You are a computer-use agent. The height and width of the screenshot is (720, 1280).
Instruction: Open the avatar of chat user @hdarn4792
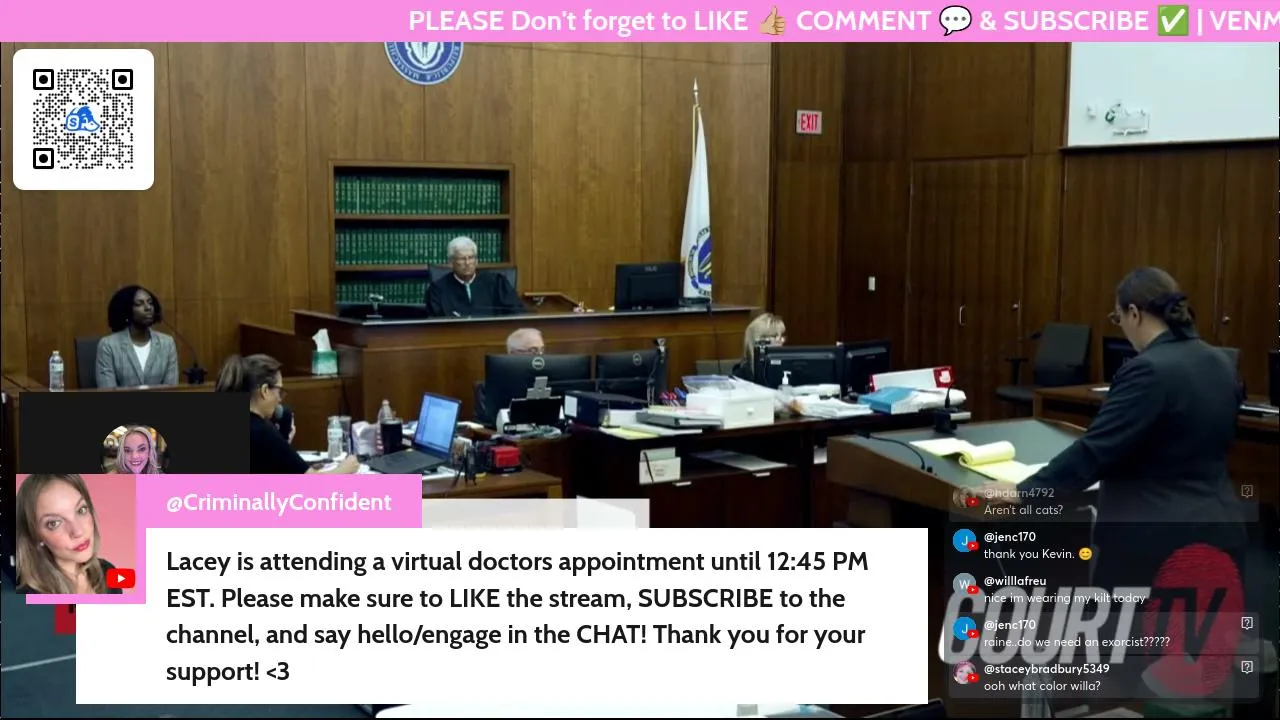[x=964, y=498]
